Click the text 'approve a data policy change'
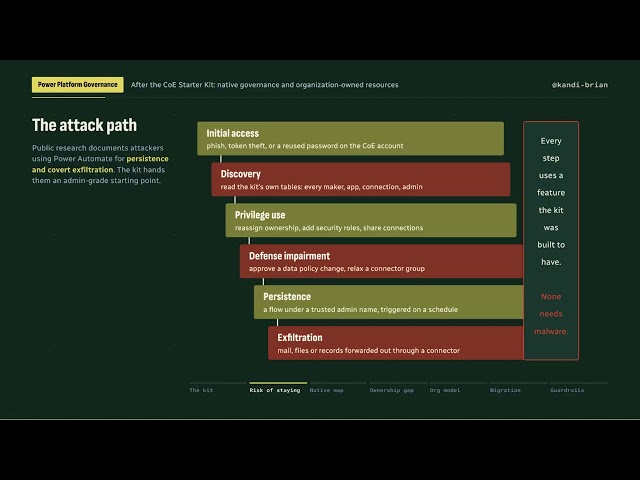The width and height of the screenshot is (640, 480). coord(296,269)
